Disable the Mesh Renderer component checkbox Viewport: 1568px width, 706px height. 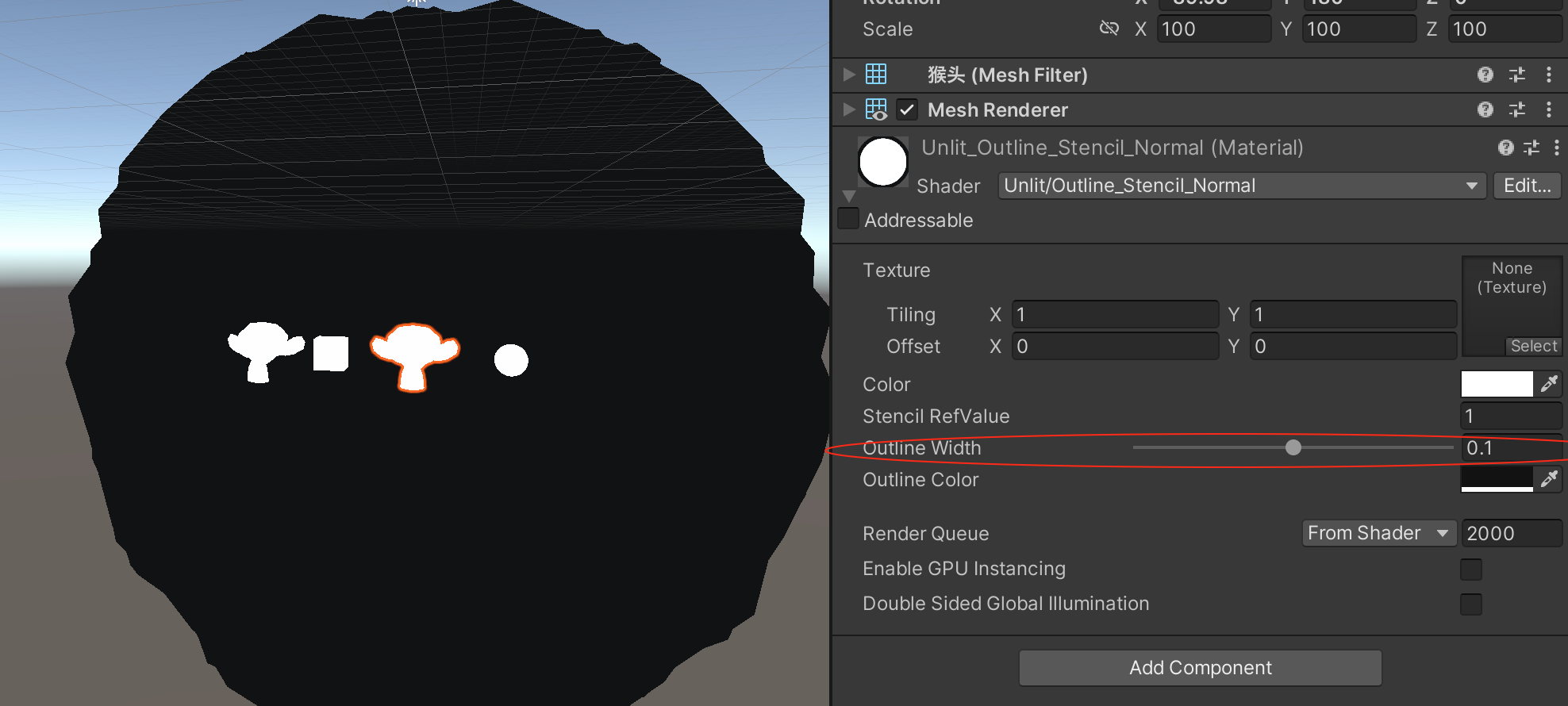coord(907,109)
